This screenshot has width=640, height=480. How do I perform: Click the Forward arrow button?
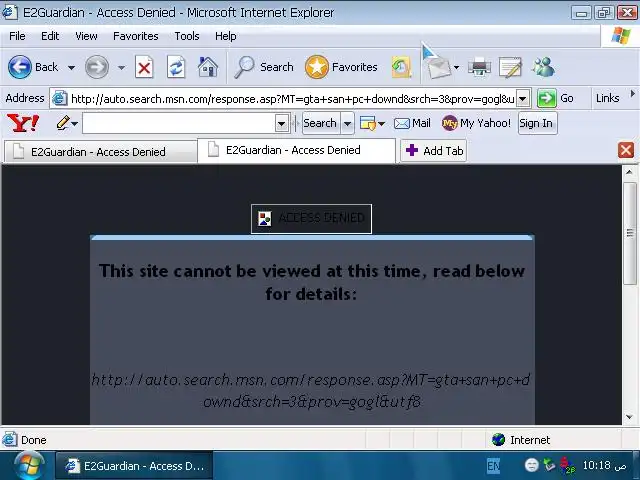(97, 67)
